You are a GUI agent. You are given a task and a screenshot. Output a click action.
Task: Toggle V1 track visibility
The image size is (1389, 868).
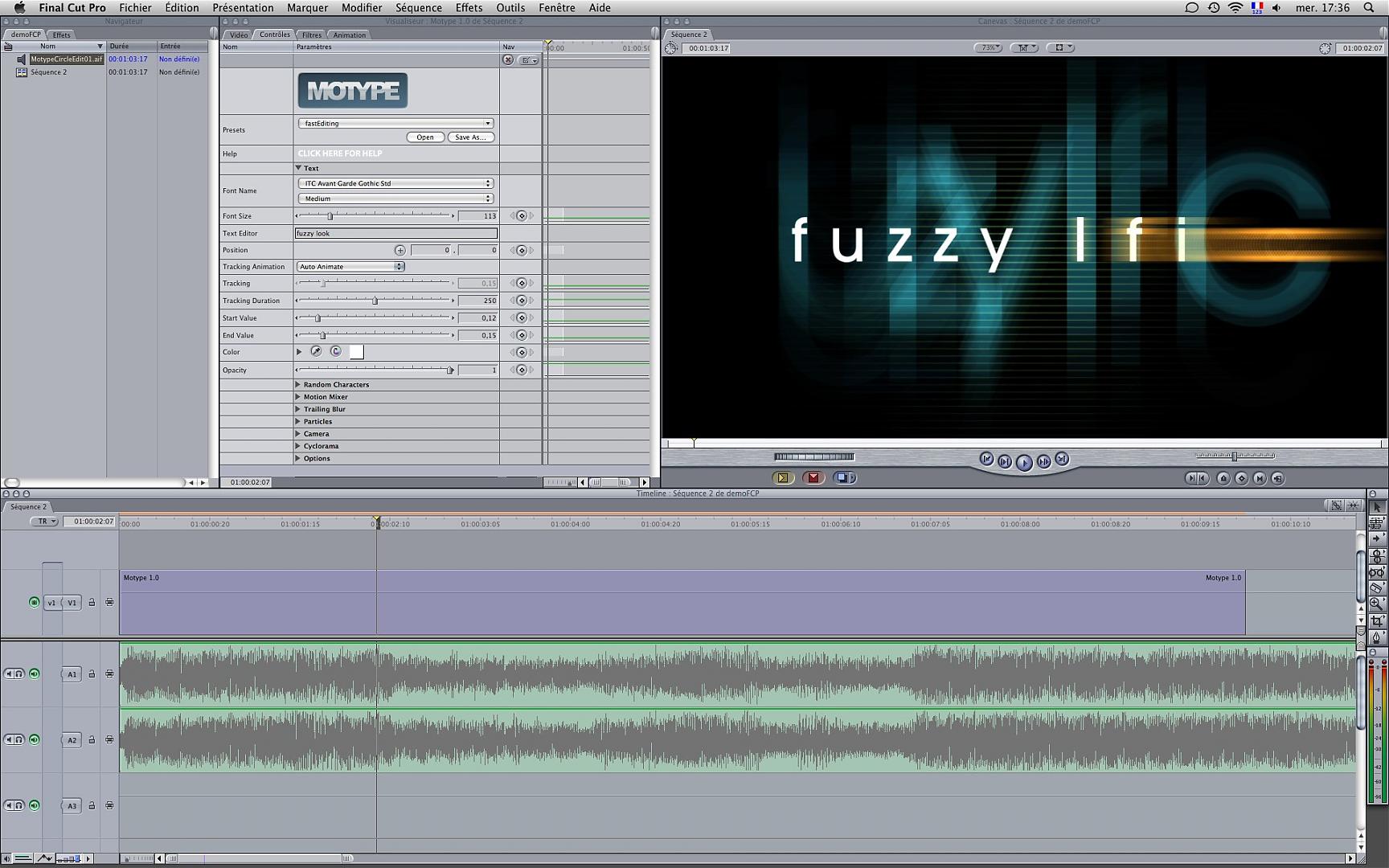click(x=34, y=602)
